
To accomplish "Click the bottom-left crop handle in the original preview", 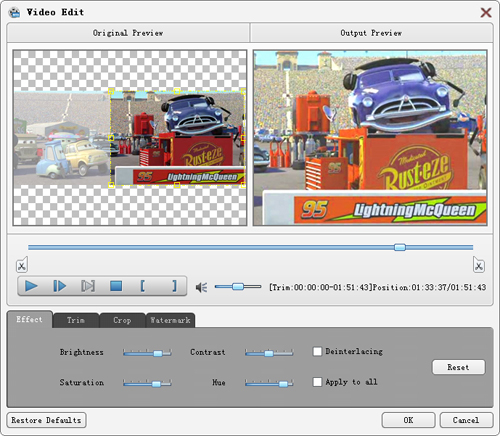I will point(111,185).
